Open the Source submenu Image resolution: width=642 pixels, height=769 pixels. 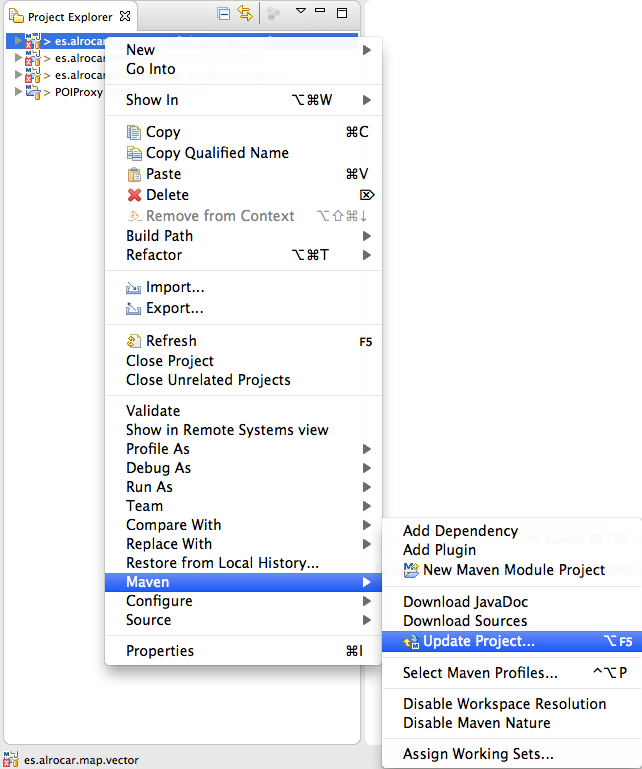243,620
